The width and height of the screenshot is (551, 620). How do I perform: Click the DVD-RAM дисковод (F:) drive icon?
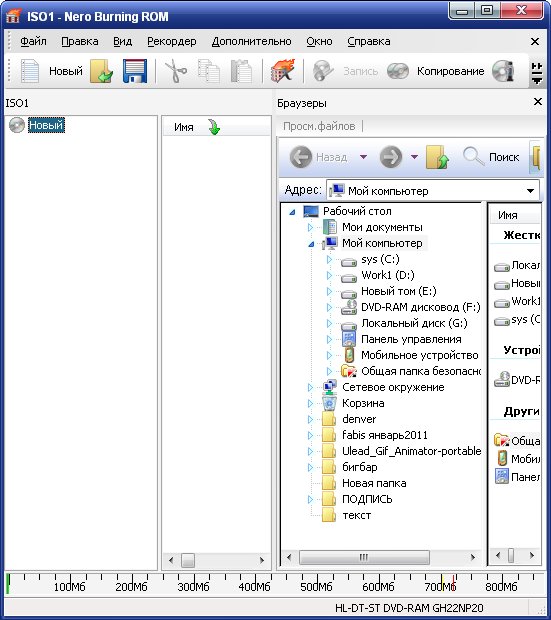pos(349,307)
